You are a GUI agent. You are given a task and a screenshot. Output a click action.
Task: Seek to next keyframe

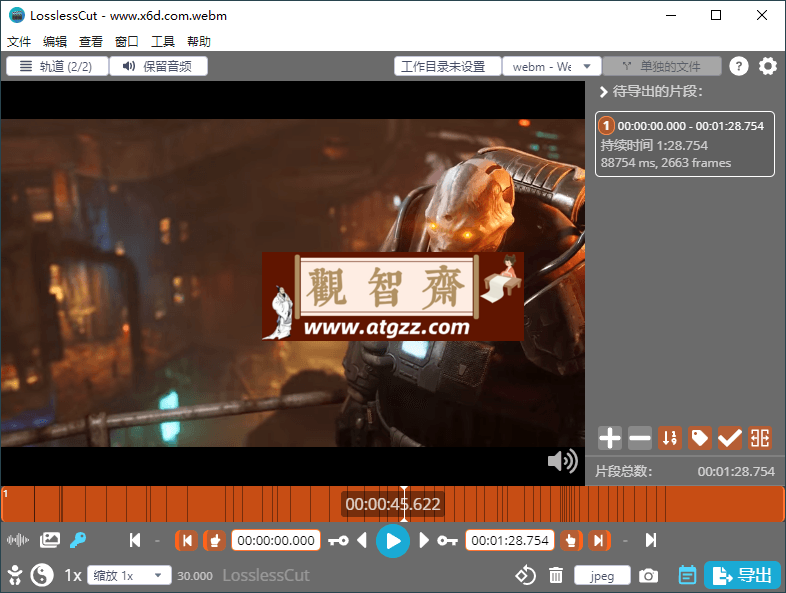[447, 540]
